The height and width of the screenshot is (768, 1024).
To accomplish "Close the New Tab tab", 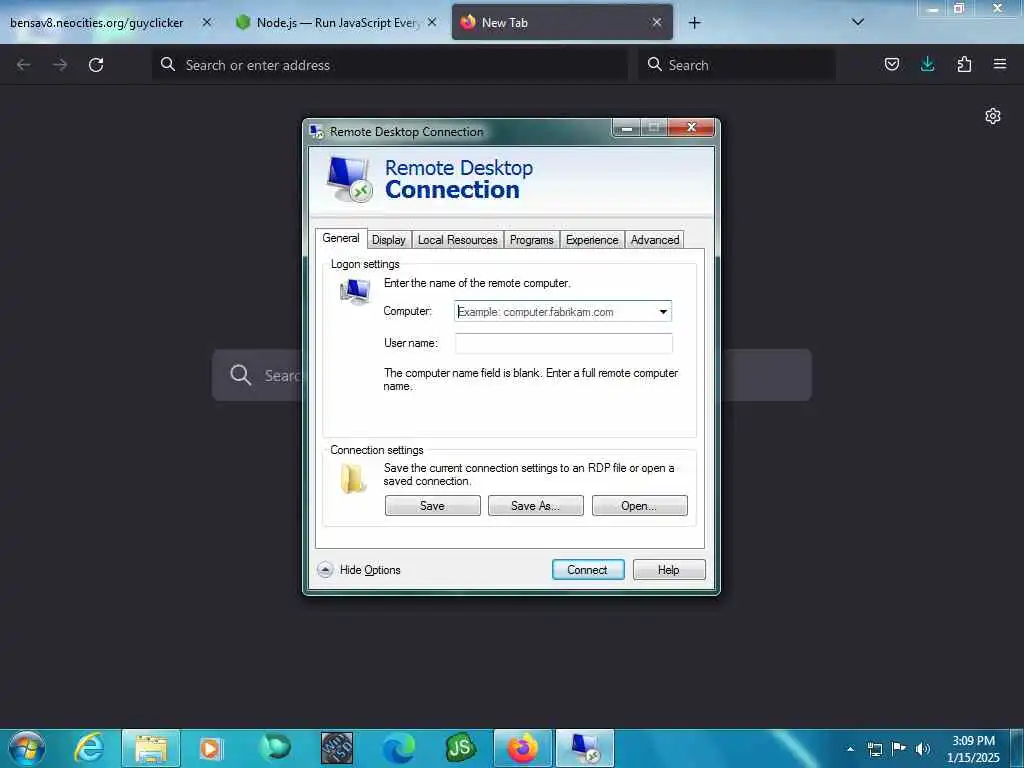I will click(656, 22).
